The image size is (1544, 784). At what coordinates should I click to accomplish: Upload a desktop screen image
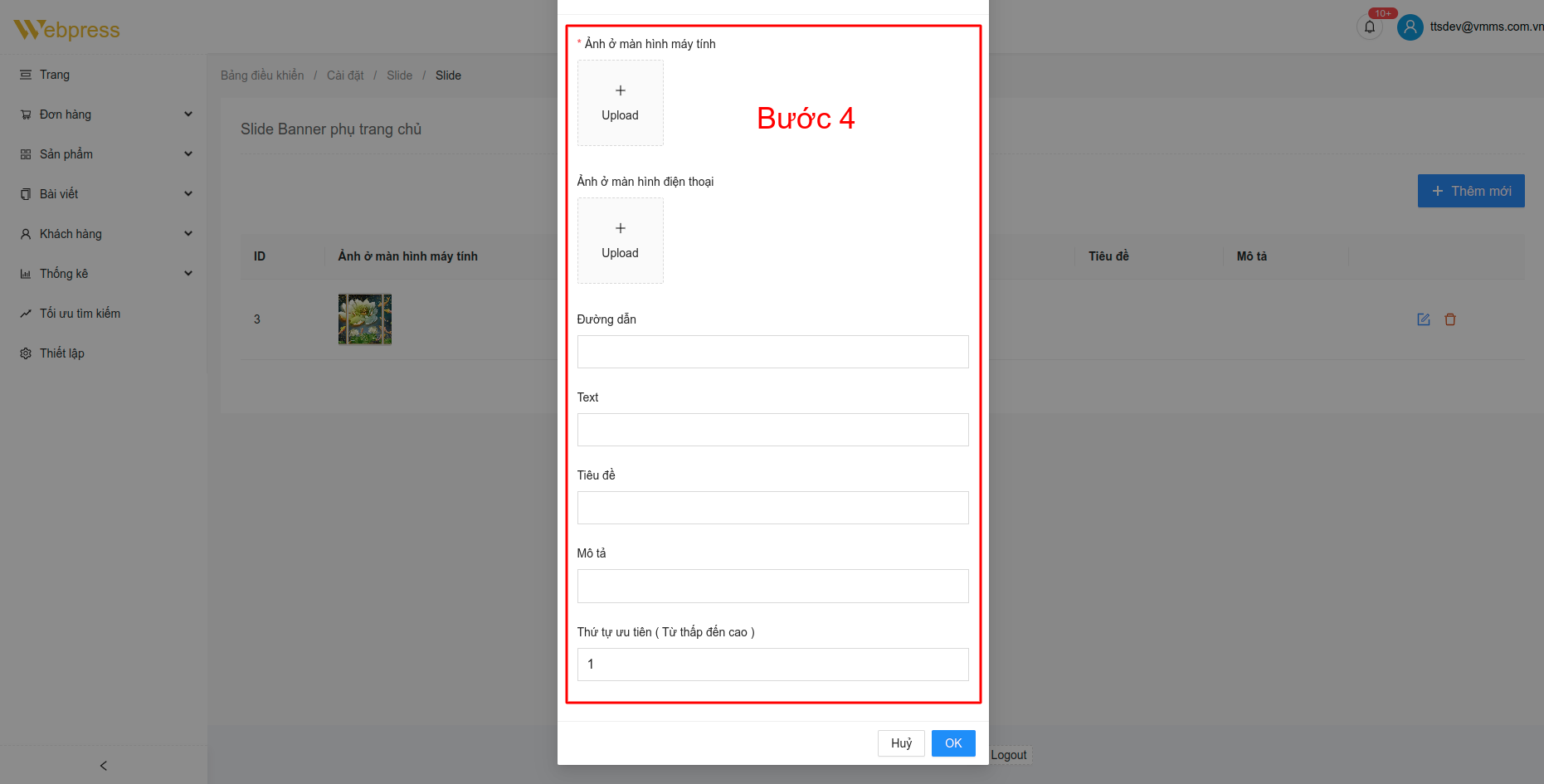click(620, 103)
